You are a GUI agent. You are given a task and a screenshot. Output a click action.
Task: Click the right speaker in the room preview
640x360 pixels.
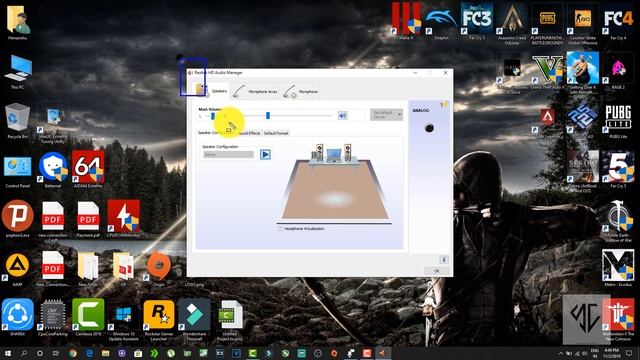(x=348, y=152)
